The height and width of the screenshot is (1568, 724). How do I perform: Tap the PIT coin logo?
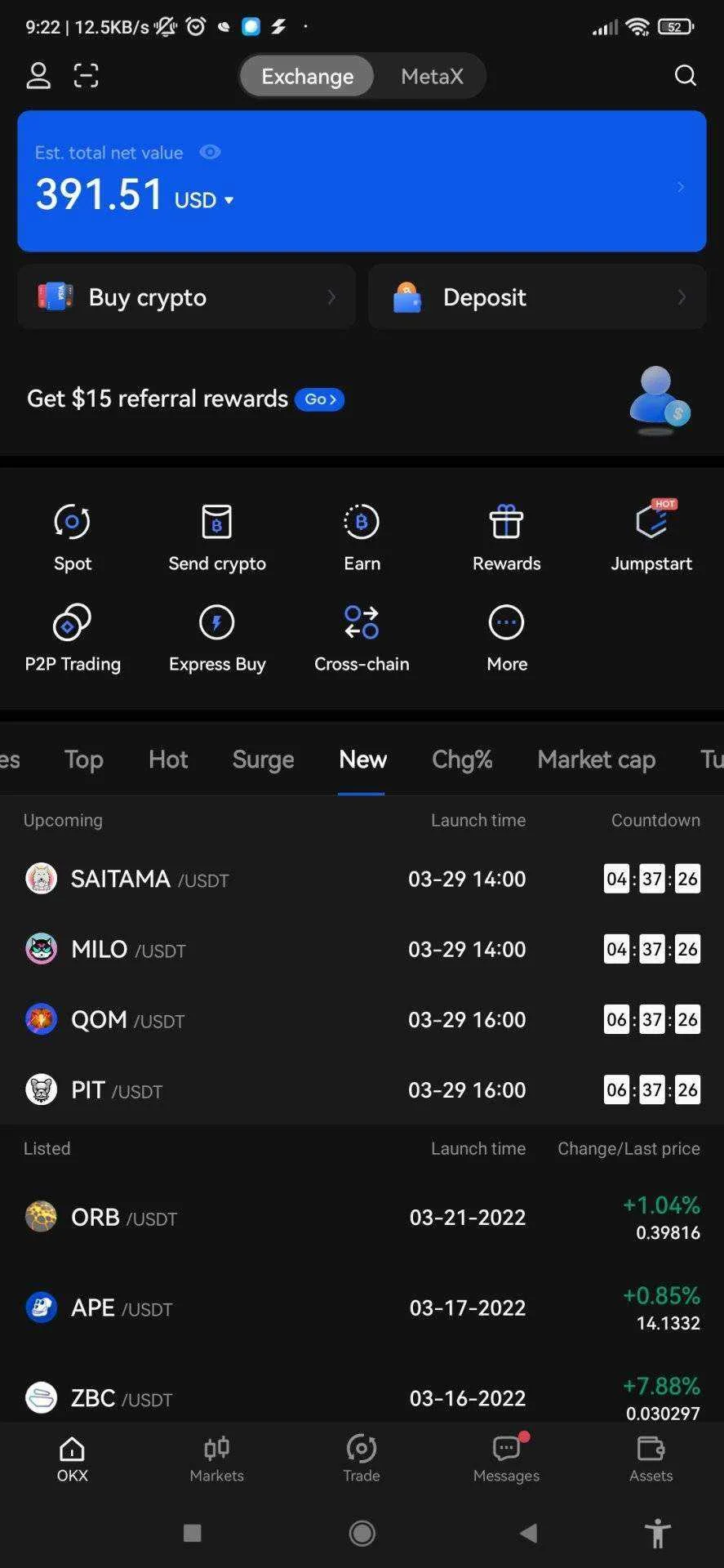(x=41, y=1089)
